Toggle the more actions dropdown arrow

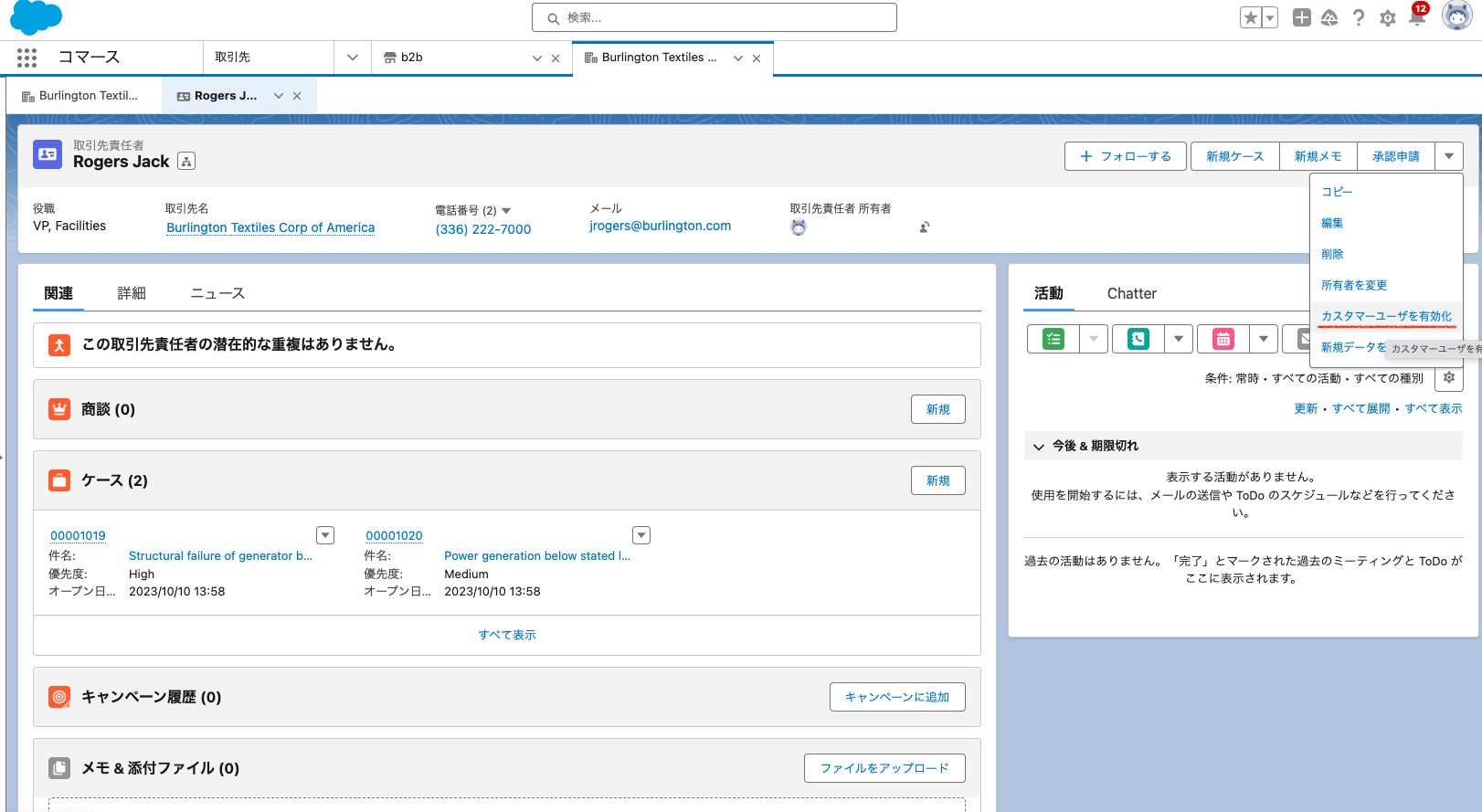click(1449, 156)
